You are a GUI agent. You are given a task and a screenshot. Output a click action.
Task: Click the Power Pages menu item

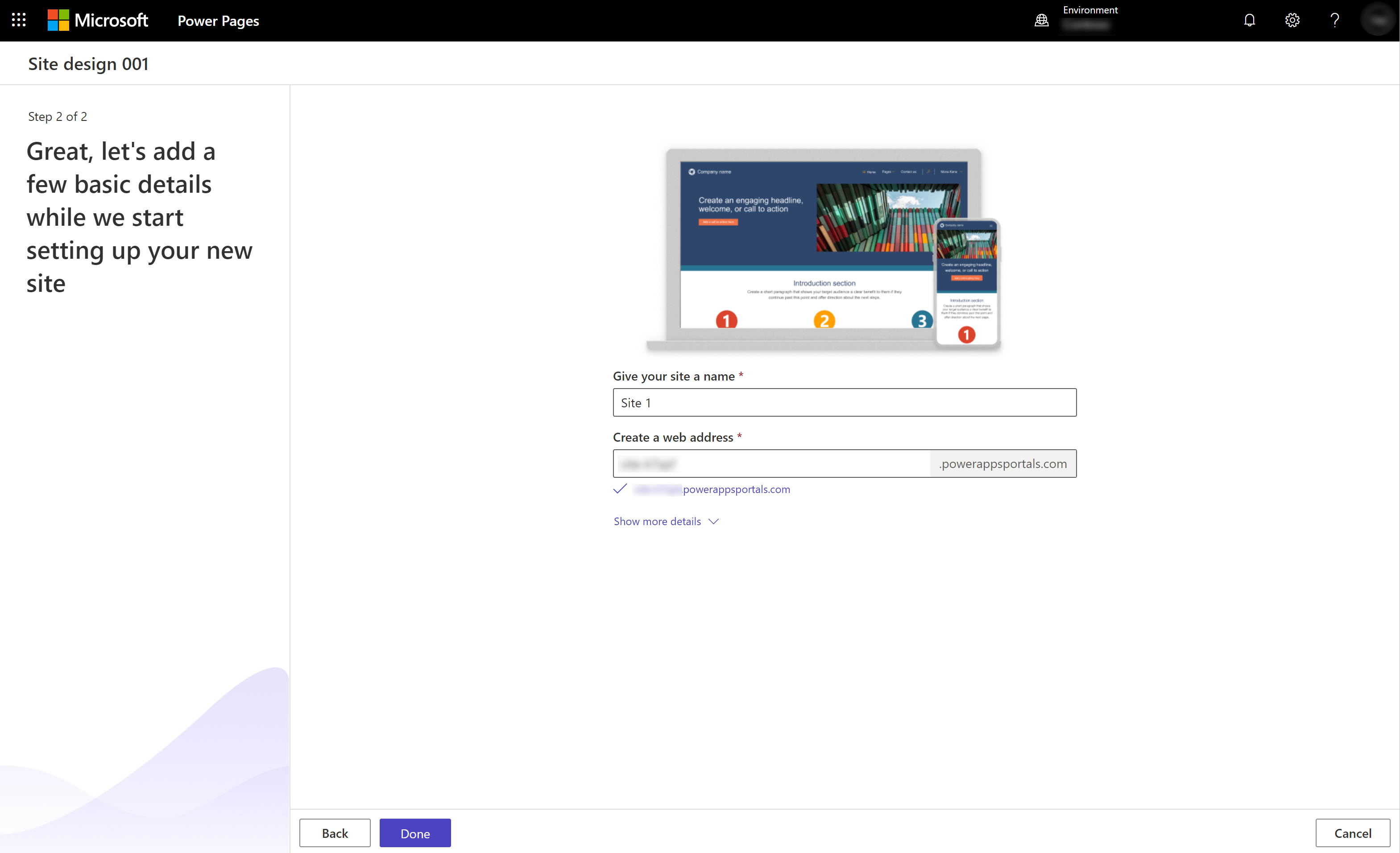click(x=218, y=20)
